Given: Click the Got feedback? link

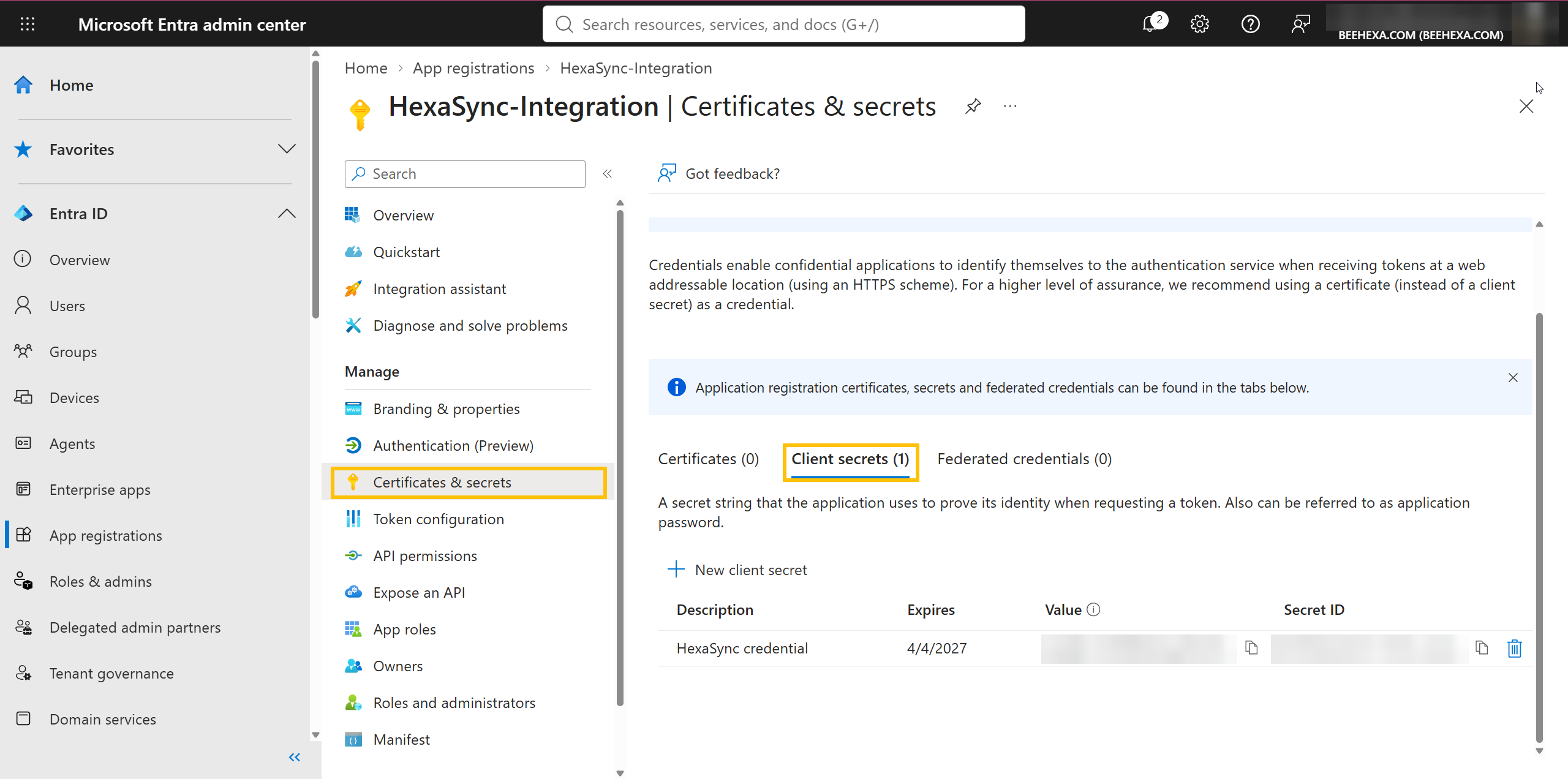Looking at the screenshot, I should (x=719, y=174).
